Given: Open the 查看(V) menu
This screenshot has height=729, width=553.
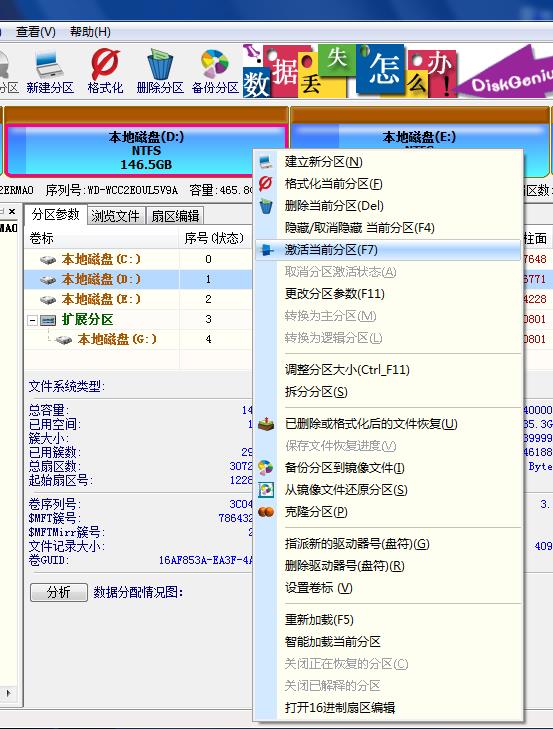Looking at the screenshot, I should point(35,32).
